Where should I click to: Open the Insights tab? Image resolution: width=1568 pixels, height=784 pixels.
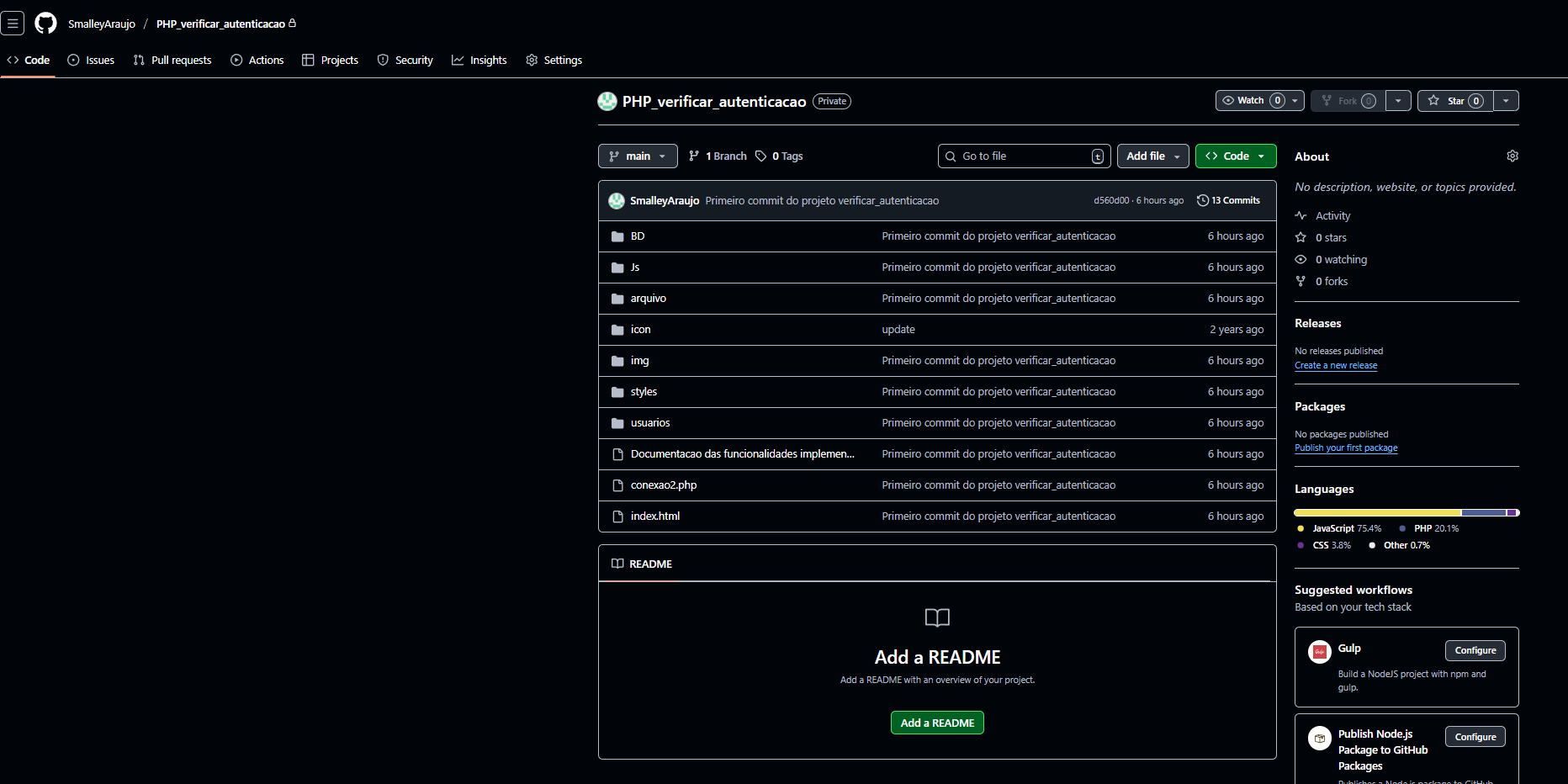pyautogui.click(x=479, y=61)
